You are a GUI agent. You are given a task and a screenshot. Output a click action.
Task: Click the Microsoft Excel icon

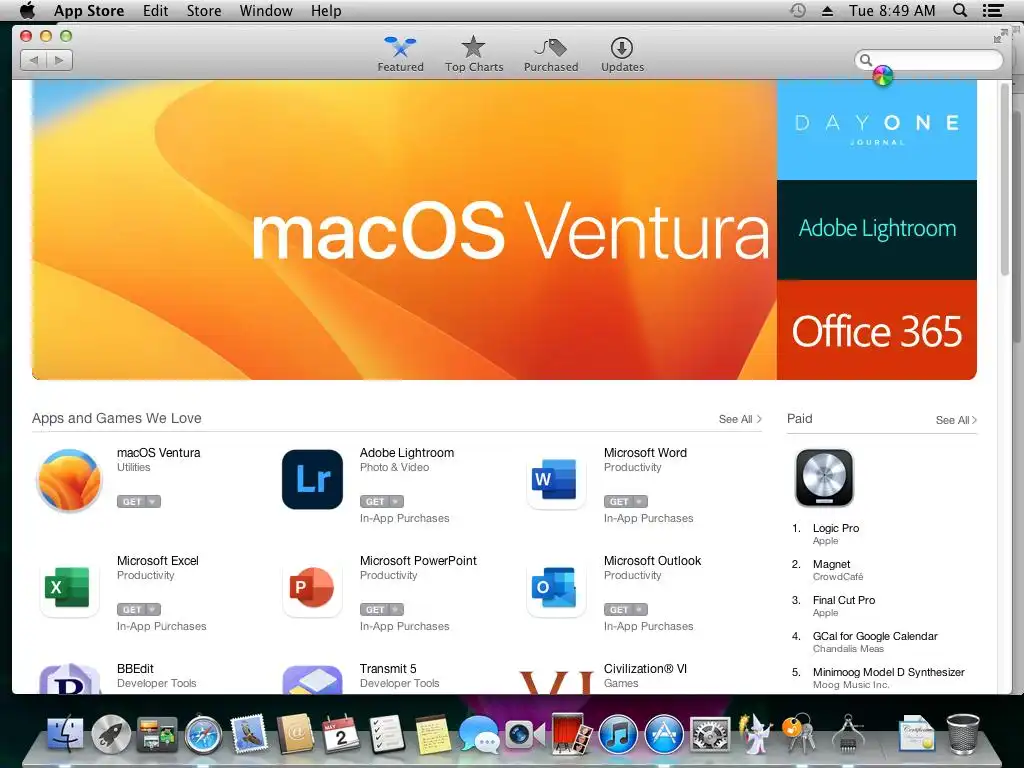pos(69,588)
